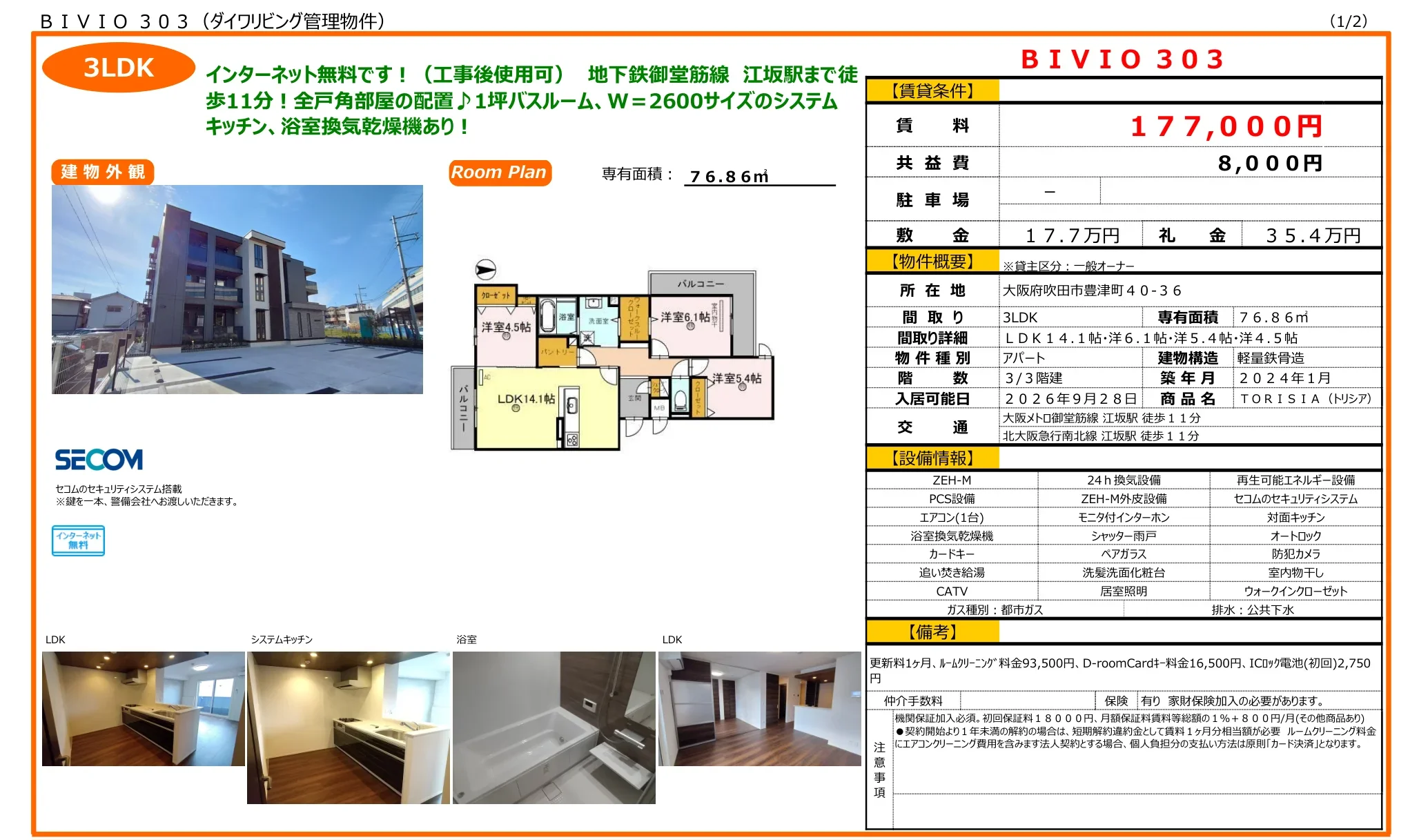Click the north arrow compass on floor plan
Viewport: 1419px width, 840px height.
click(x=485, y=269)
